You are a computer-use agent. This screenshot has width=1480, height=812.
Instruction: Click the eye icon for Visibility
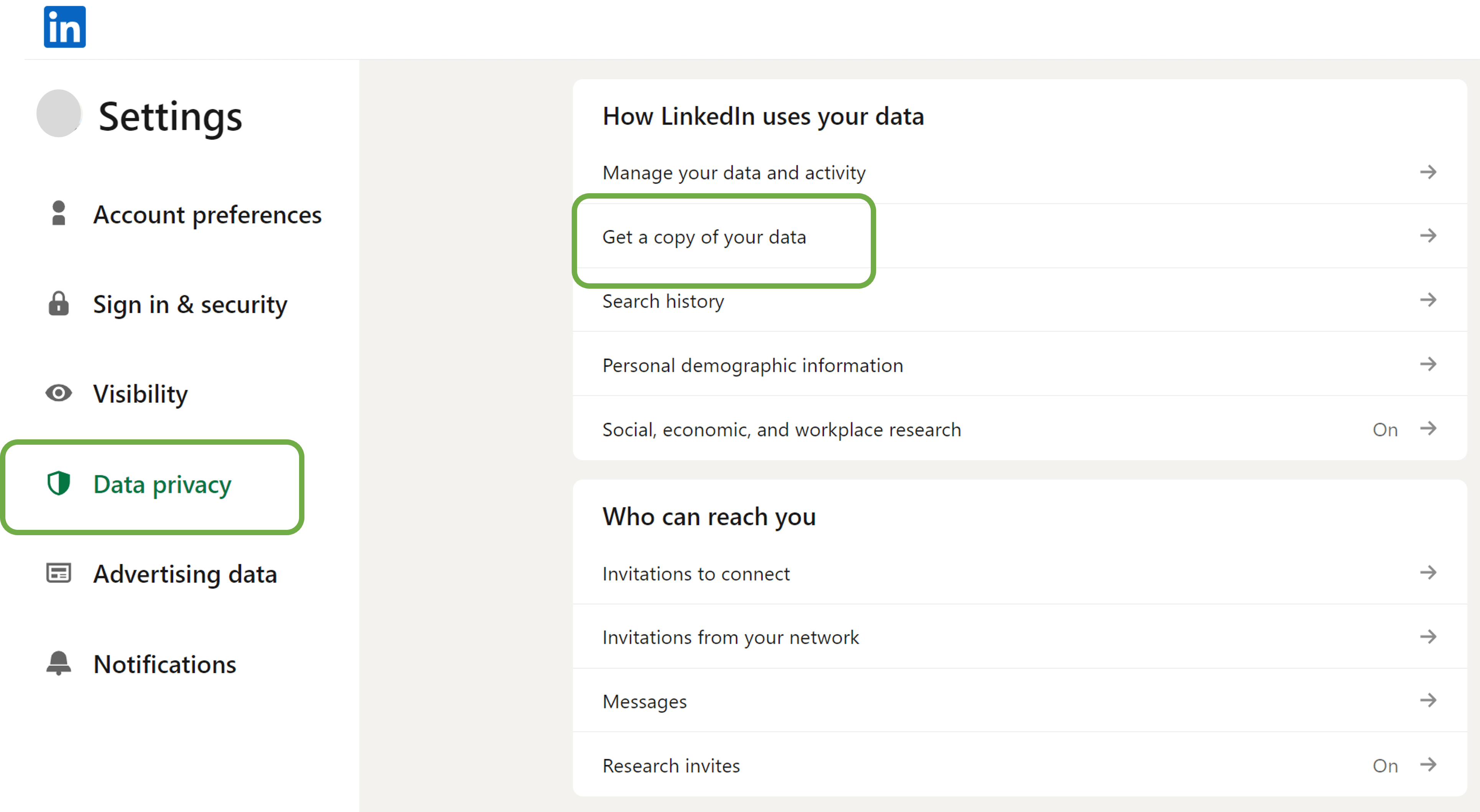pos(59,393)
